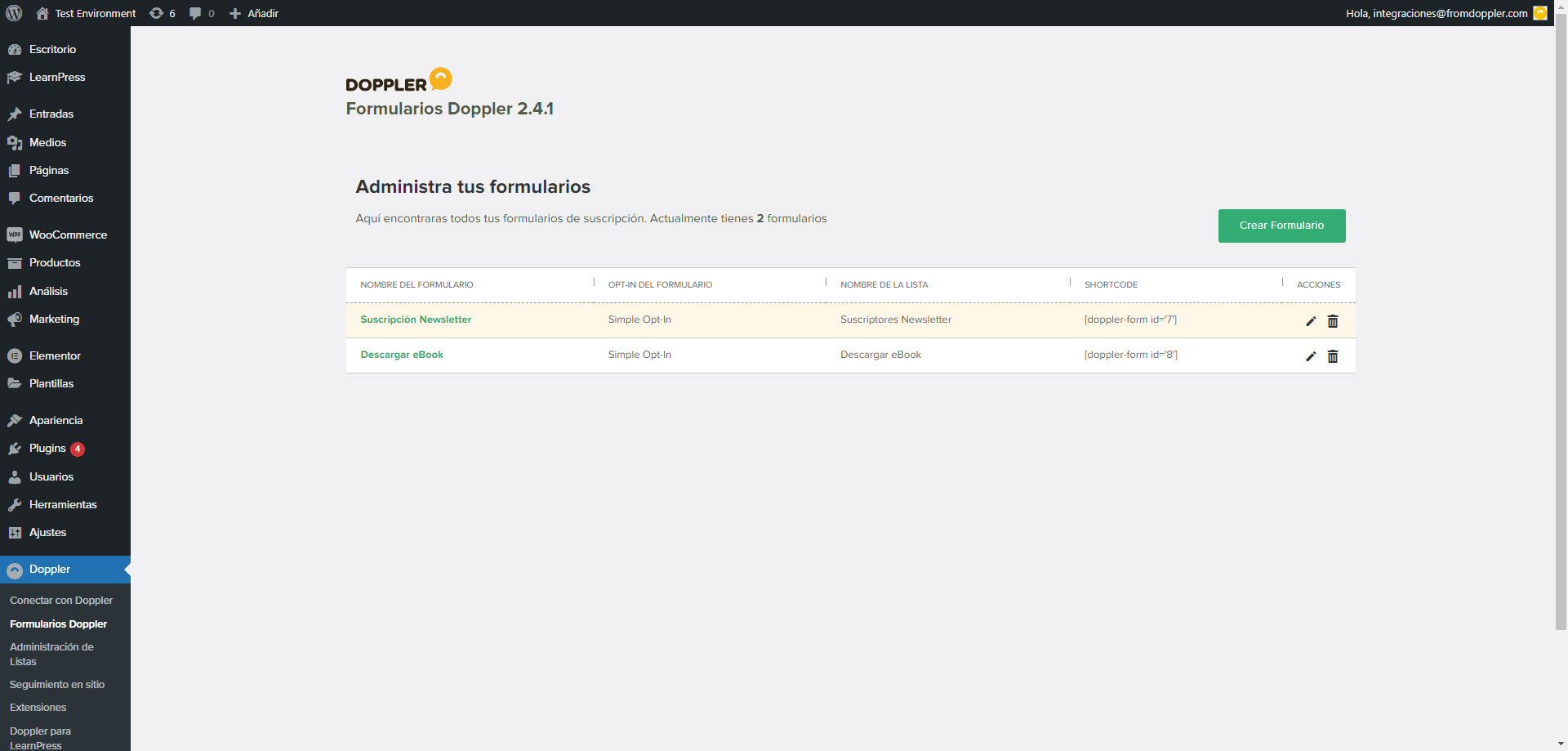Click the Suscriptores Newsletter list name cell
Viewport: 1568px width, 751px height.
click(x=896, y=320)
